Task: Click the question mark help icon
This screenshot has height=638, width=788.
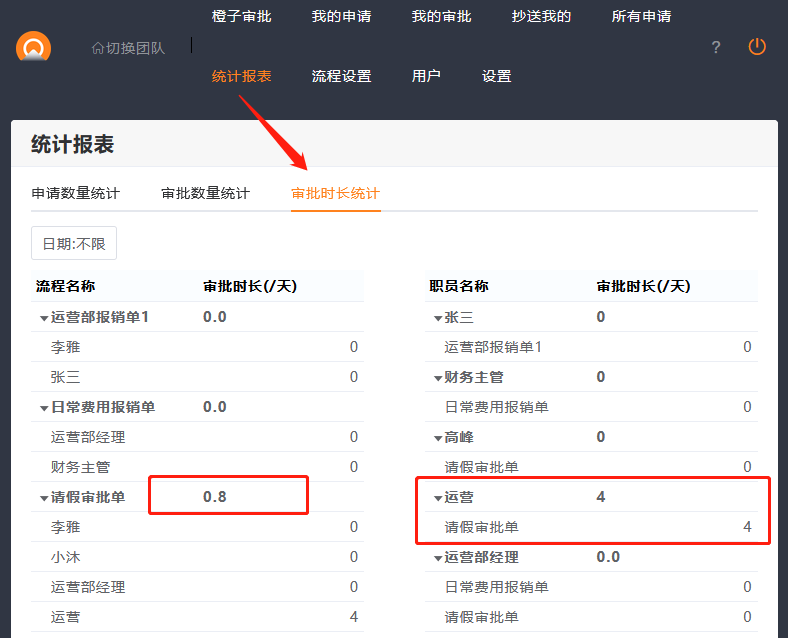Action: [716, 47]
